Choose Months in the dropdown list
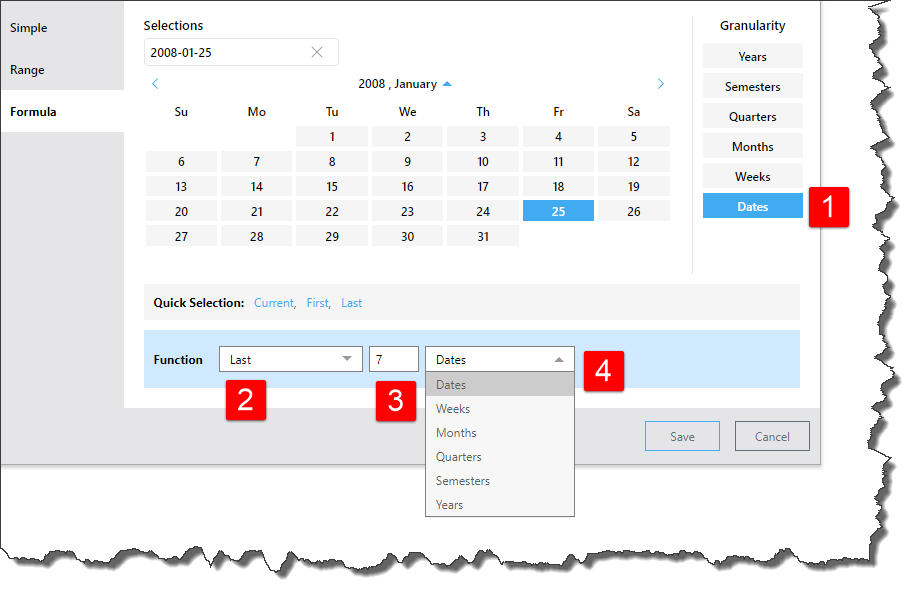916x593 pixels. pos(499,432)
